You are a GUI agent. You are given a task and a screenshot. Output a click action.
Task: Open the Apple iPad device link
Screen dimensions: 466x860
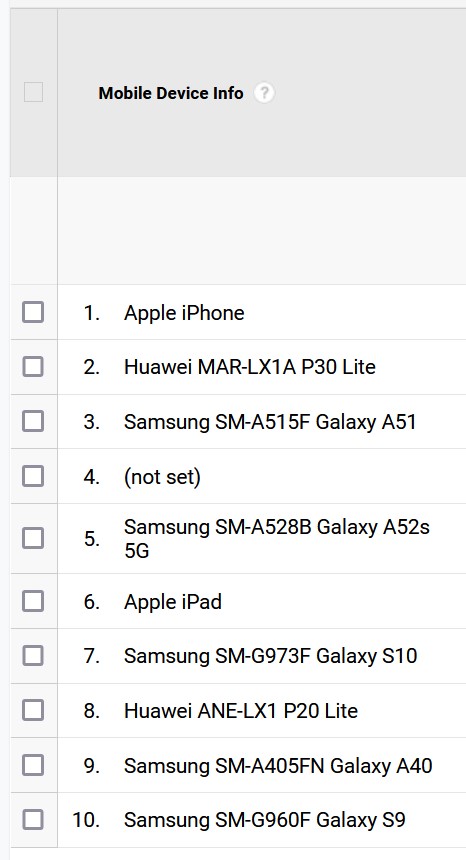(173, 602)
